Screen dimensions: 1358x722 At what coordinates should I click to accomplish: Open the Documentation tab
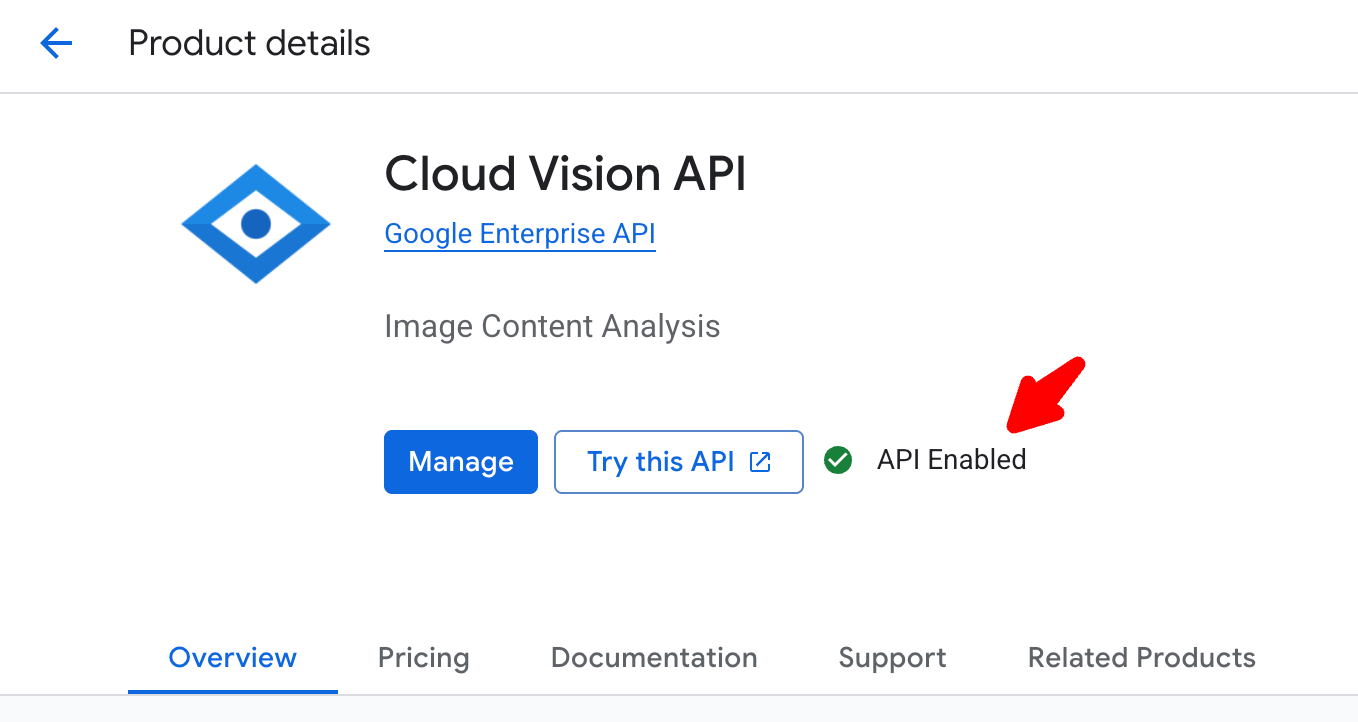[x=654, y=658]
